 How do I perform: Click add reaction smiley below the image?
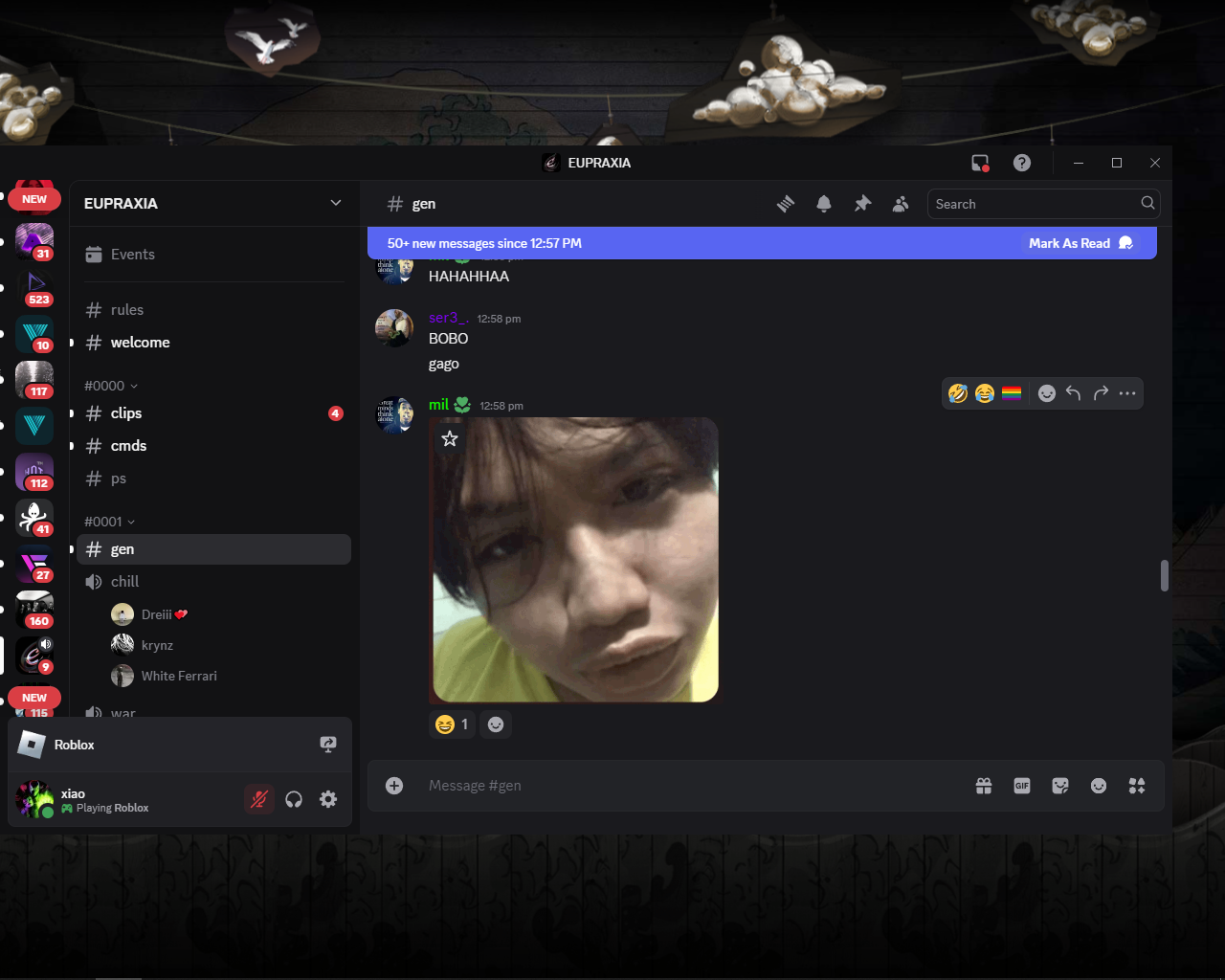coord(496,724)
